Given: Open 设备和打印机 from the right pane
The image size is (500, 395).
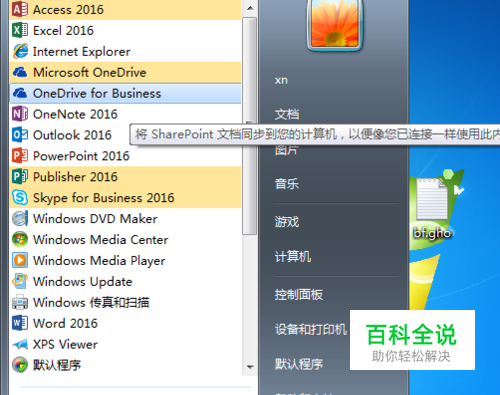Looking at the screenshot, I should tap(311, 329).
